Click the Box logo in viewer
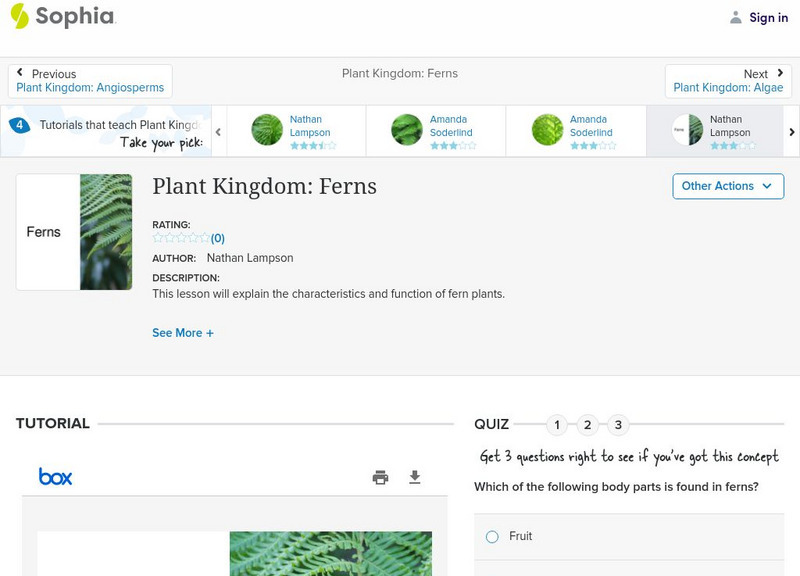800x576 pixels. (x=55, y=477)
